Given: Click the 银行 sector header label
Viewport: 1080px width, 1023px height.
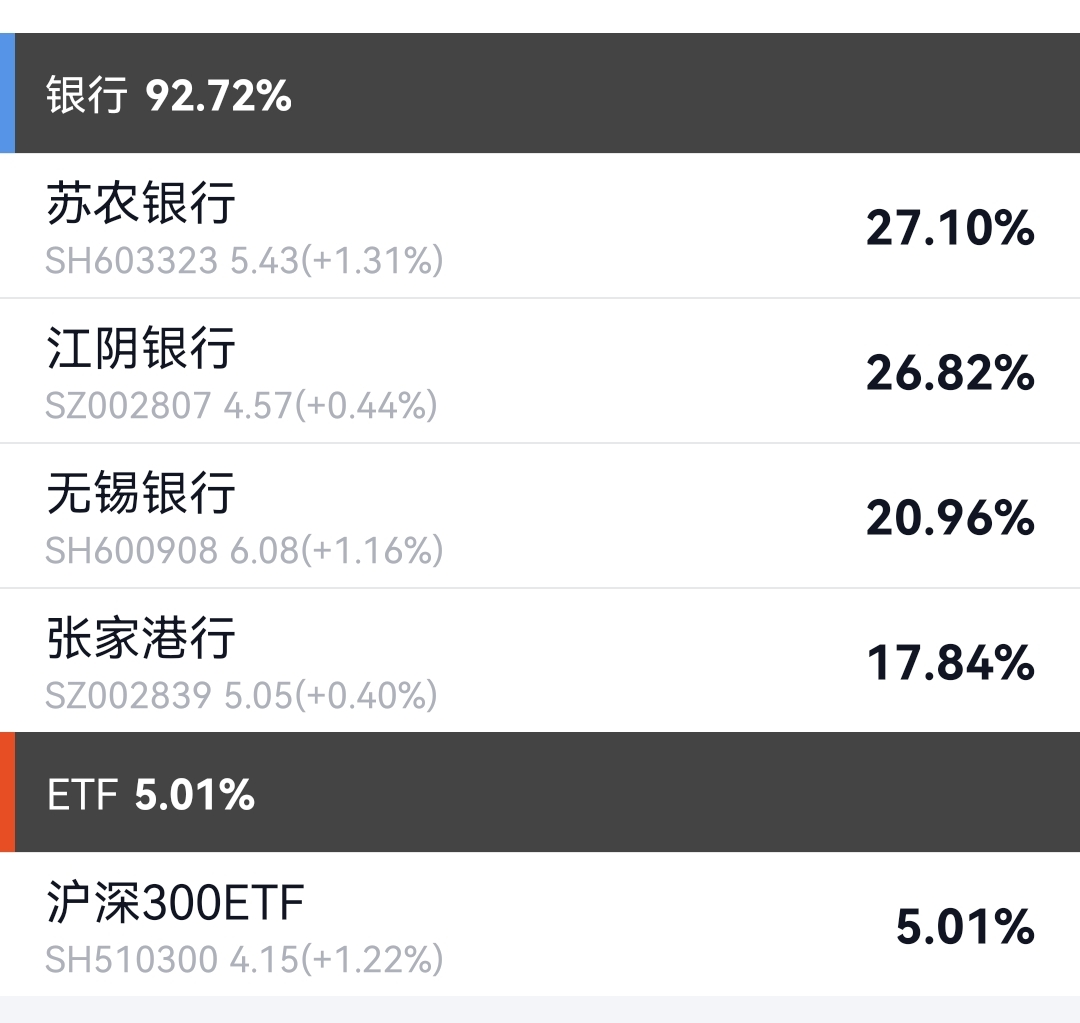Looking at the screenshot, I should point(87,95).
